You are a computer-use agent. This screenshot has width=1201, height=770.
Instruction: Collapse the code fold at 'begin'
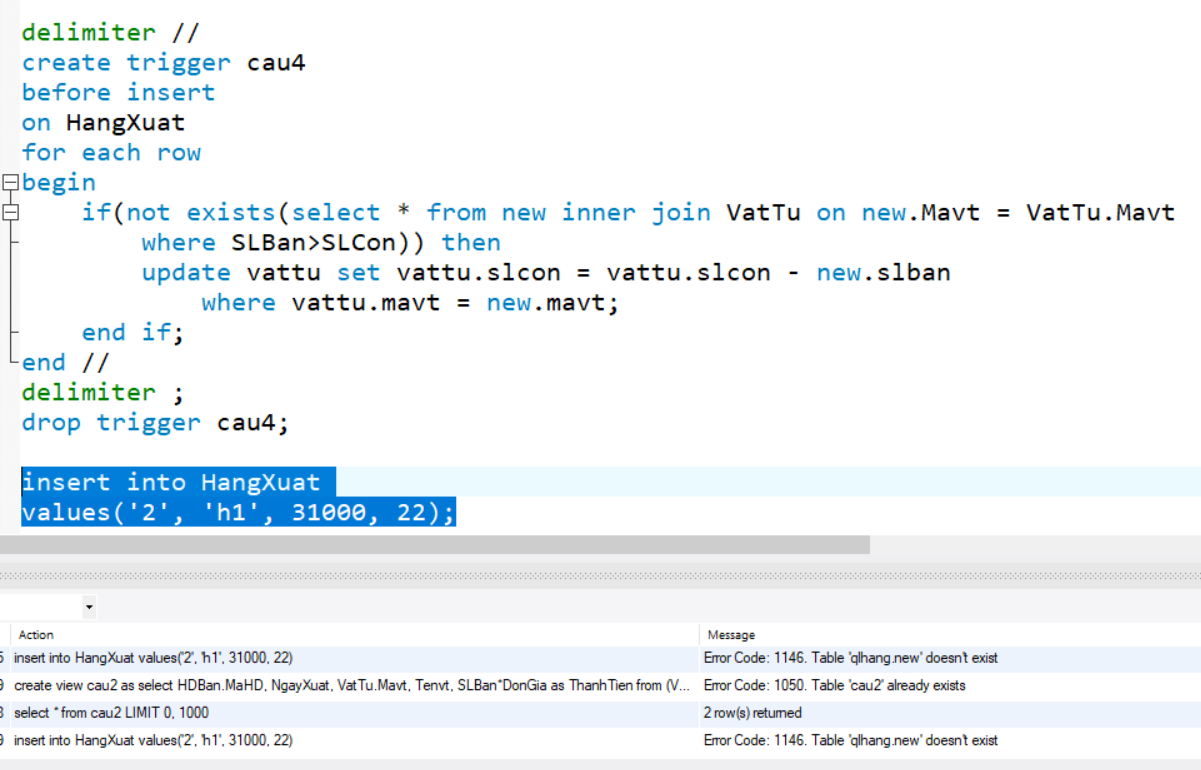[x=10, y=183]
